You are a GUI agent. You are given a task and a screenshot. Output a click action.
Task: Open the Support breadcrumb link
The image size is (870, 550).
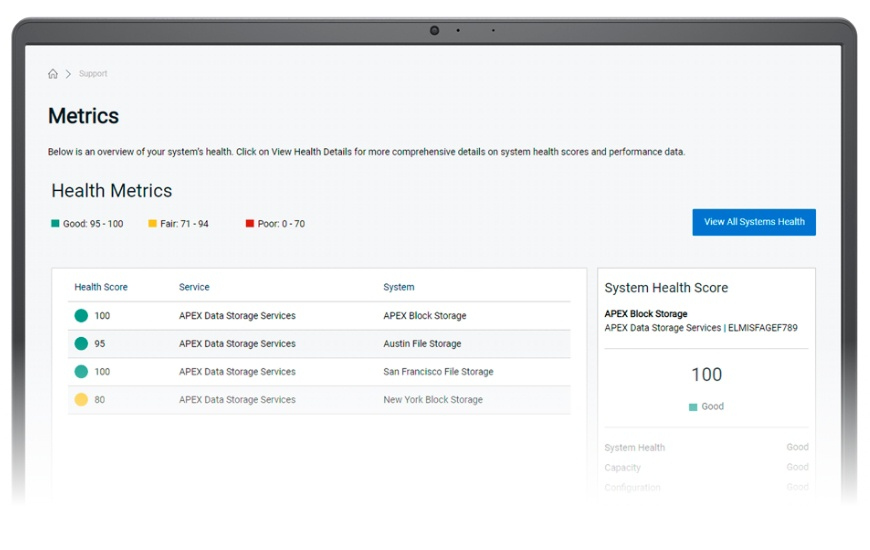(93, 74)
